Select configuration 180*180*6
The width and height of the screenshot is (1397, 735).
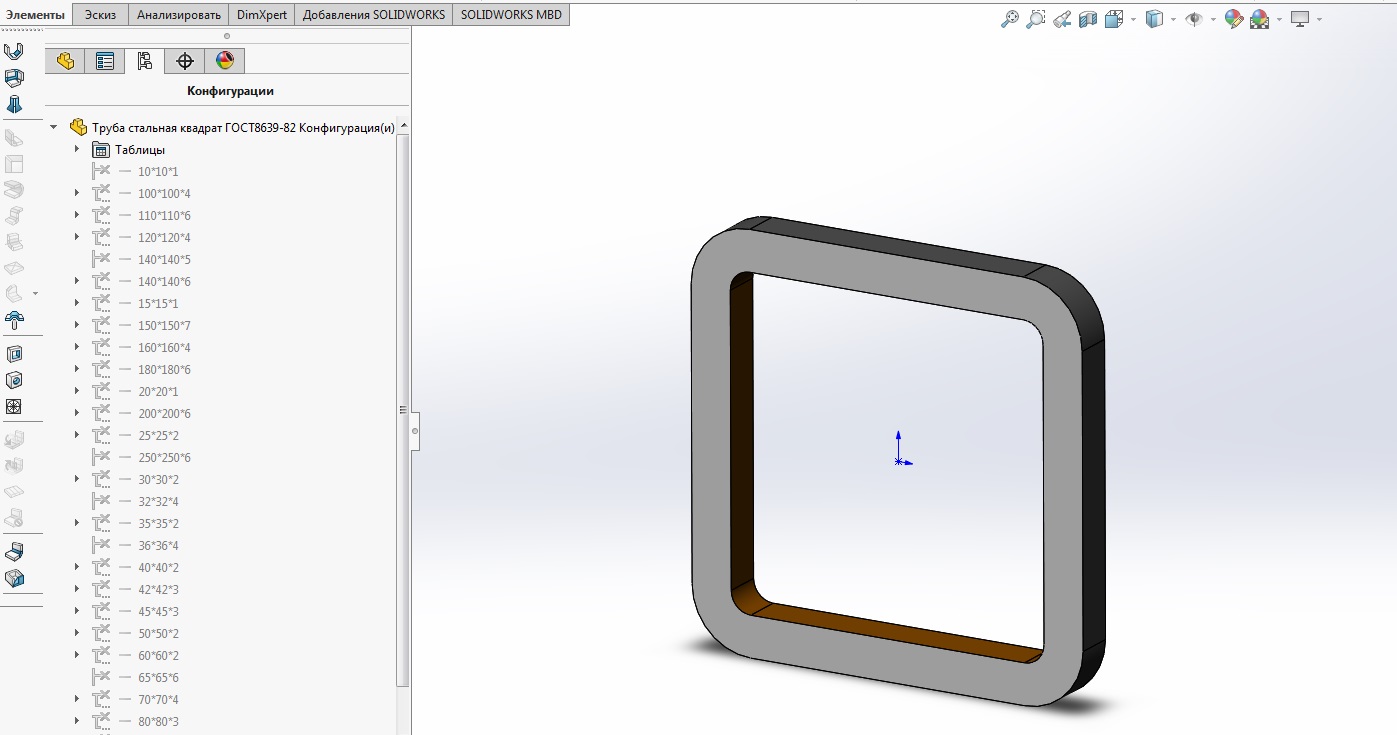[164, 369]
